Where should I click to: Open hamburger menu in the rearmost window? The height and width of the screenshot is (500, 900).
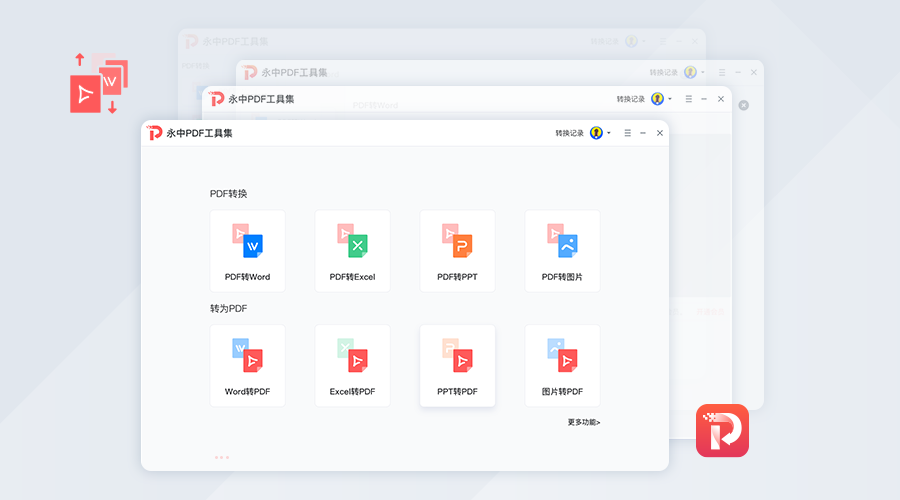coord(662,42)
